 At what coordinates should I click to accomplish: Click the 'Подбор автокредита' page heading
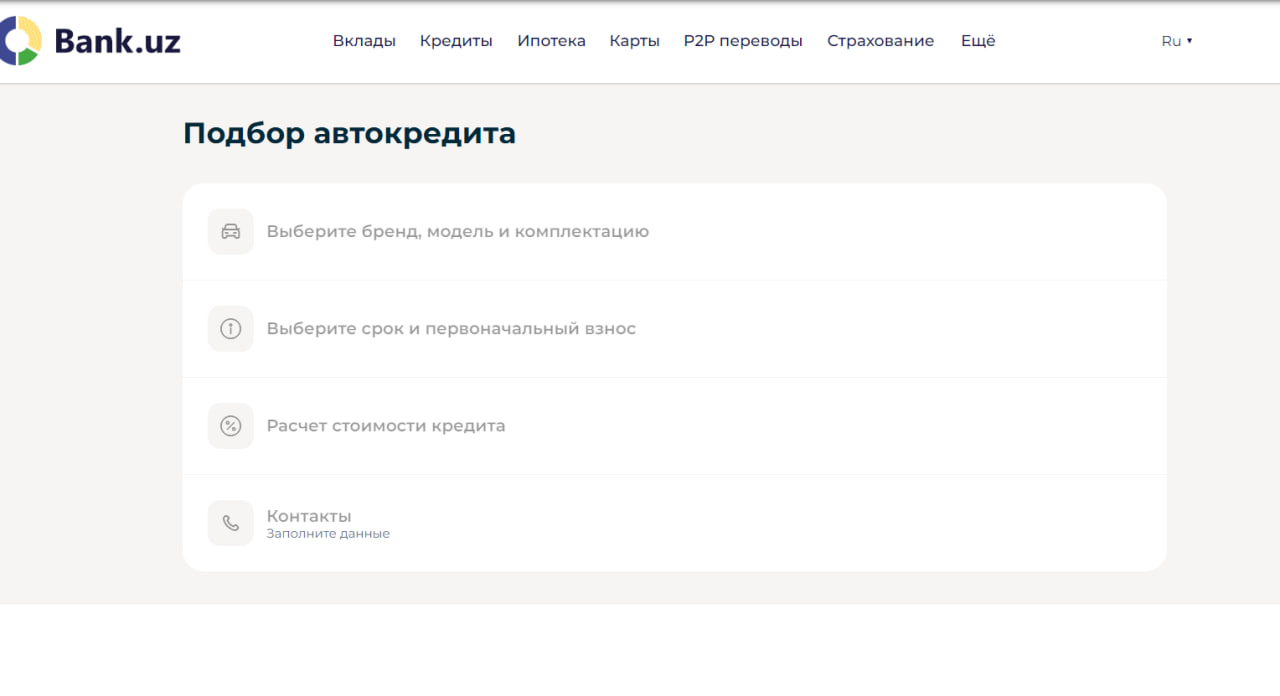click(349, 133)
